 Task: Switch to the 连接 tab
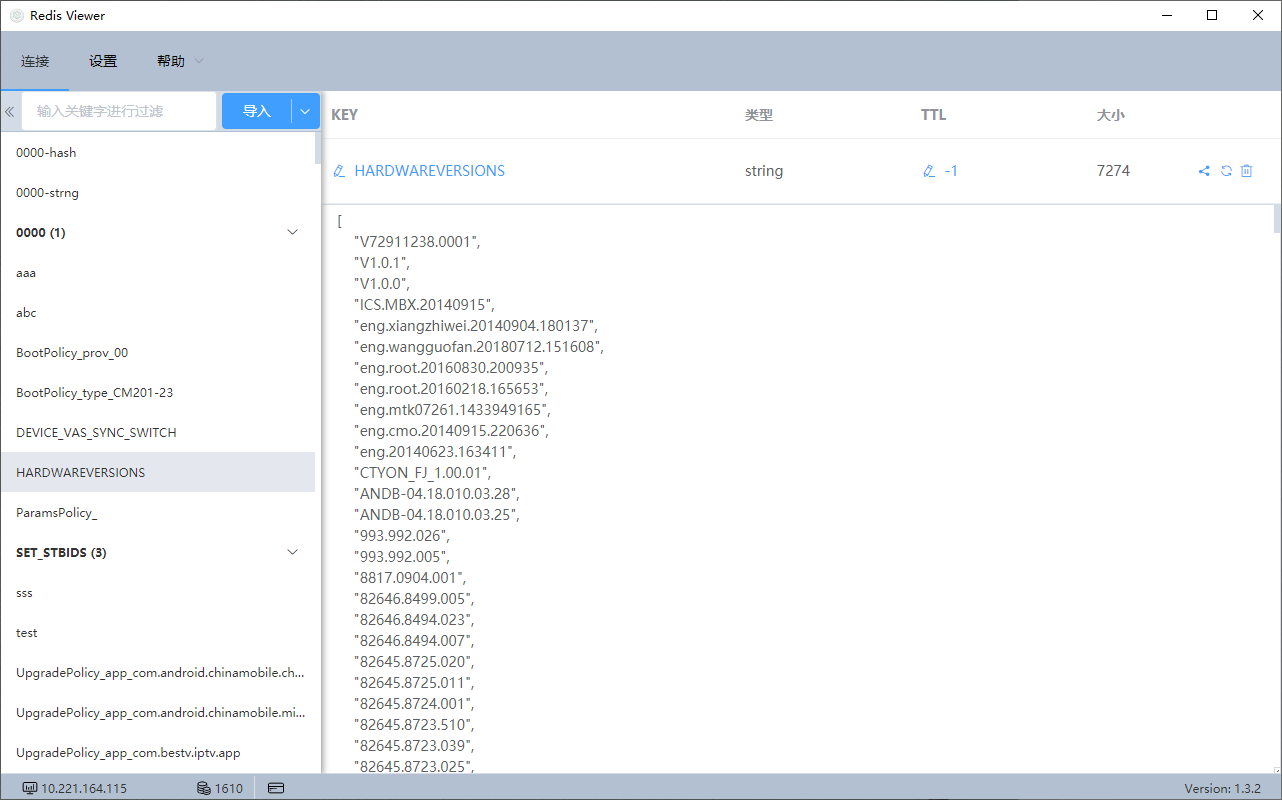(35, 61)
